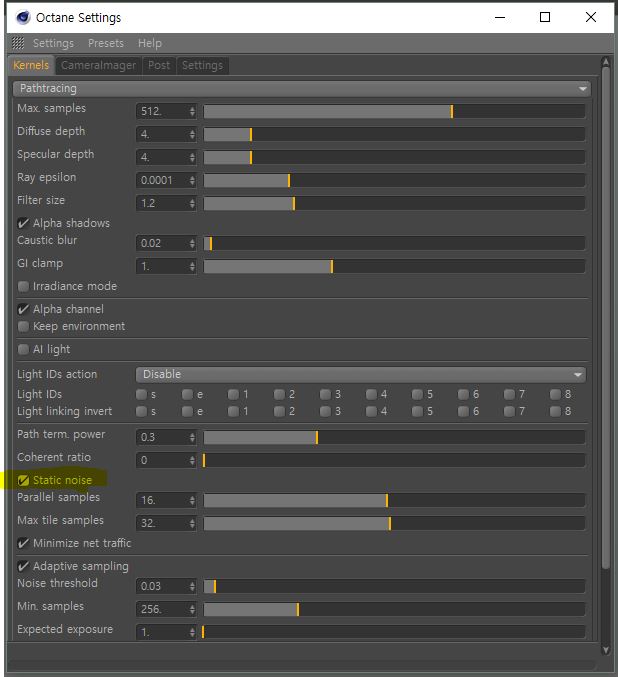Click the Max tile samples stepper arrows

point(192,523)
